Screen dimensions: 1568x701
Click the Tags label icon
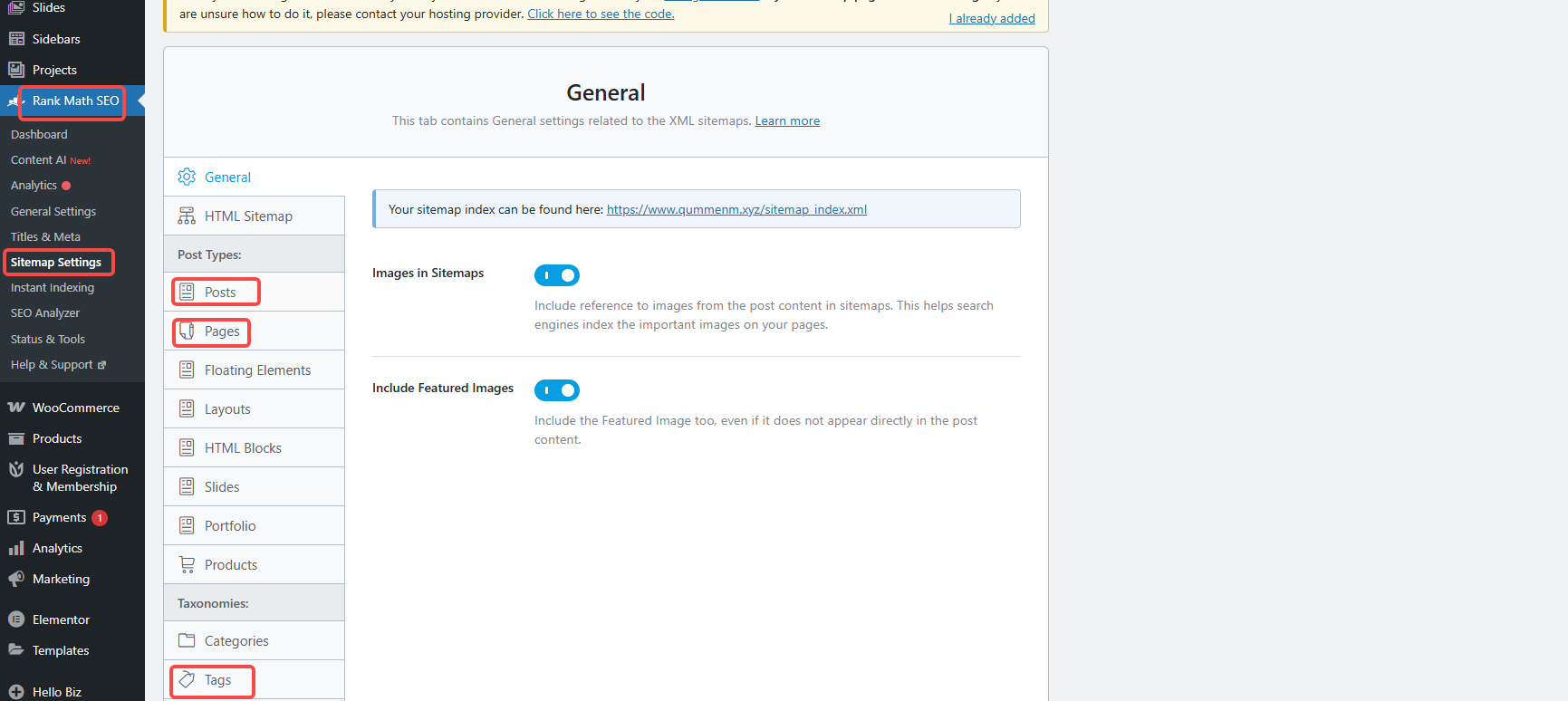point(187,679)
